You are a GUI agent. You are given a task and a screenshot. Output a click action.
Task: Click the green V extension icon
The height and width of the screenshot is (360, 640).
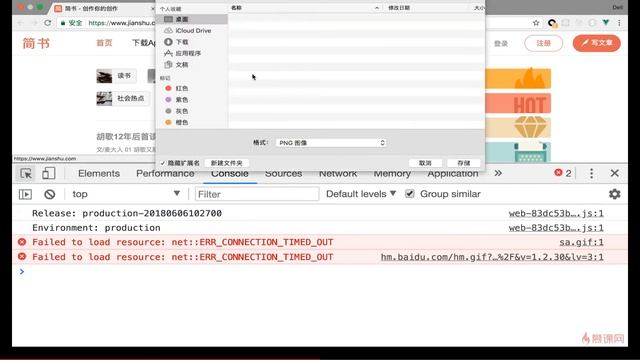point(606,23)
